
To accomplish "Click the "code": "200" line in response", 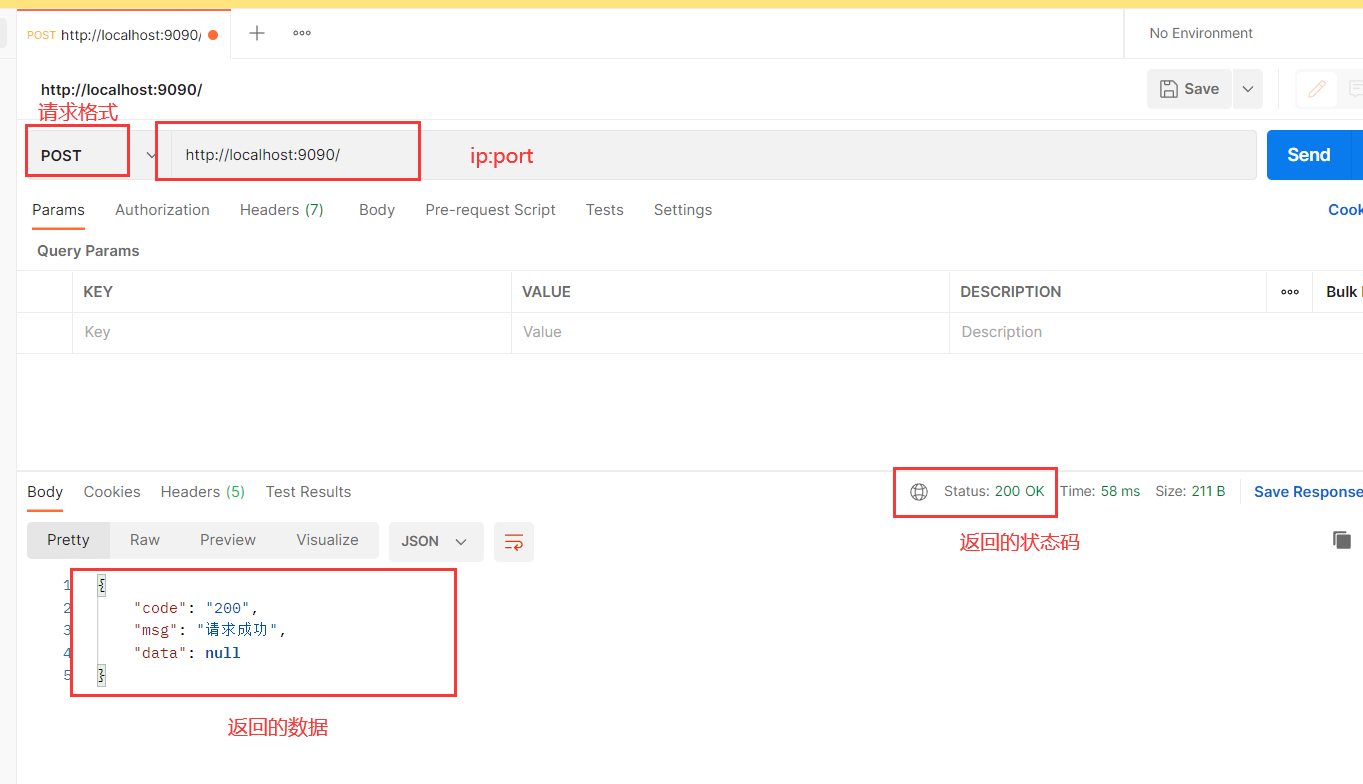I will (196, 608).
